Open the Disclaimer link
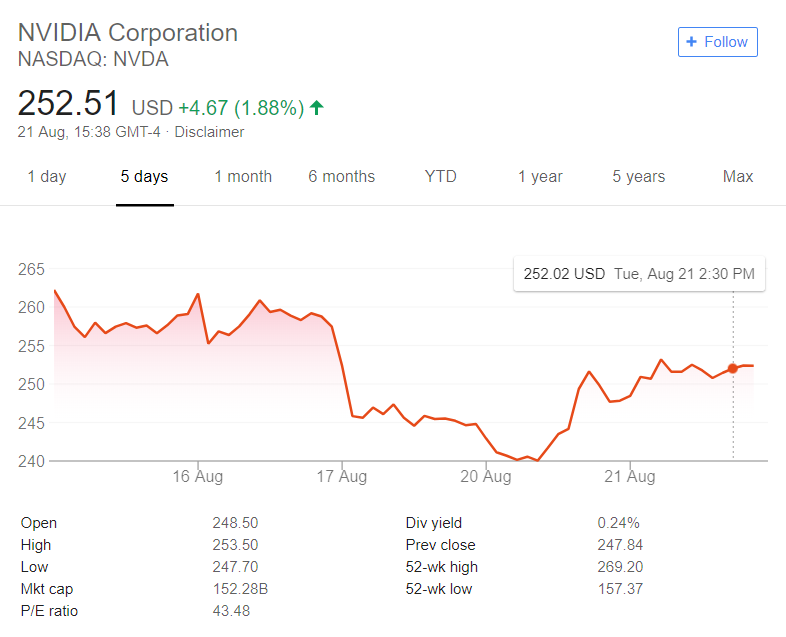Image resolution: width=786 pixels, height=637 pixels. 209,132
